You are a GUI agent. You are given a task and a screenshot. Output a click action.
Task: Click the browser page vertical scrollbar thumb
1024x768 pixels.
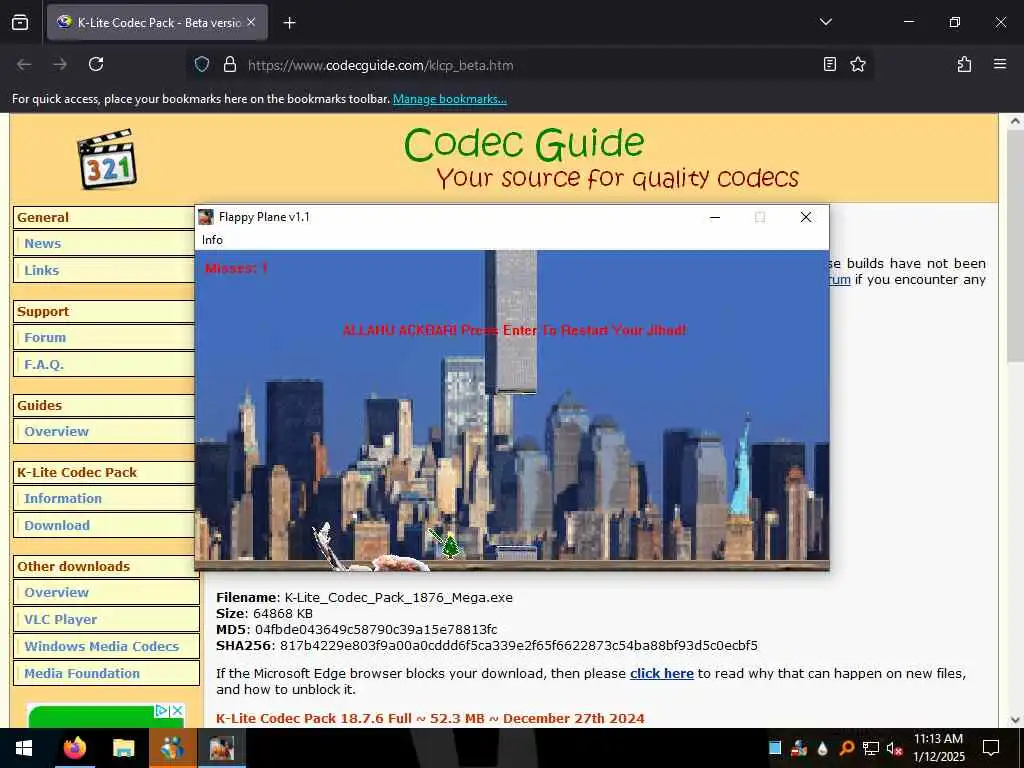[x=1015, y=246]
